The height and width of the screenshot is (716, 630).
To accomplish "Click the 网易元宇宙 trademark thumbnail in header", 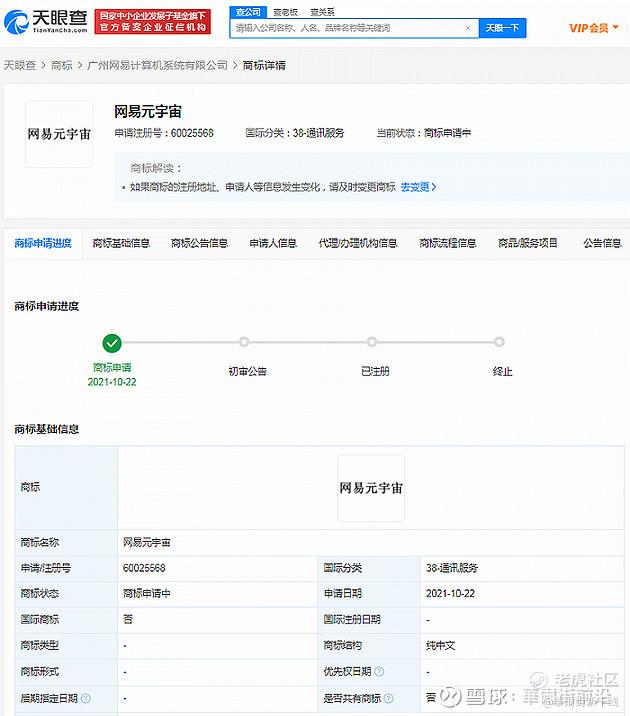I will (59, 133).
